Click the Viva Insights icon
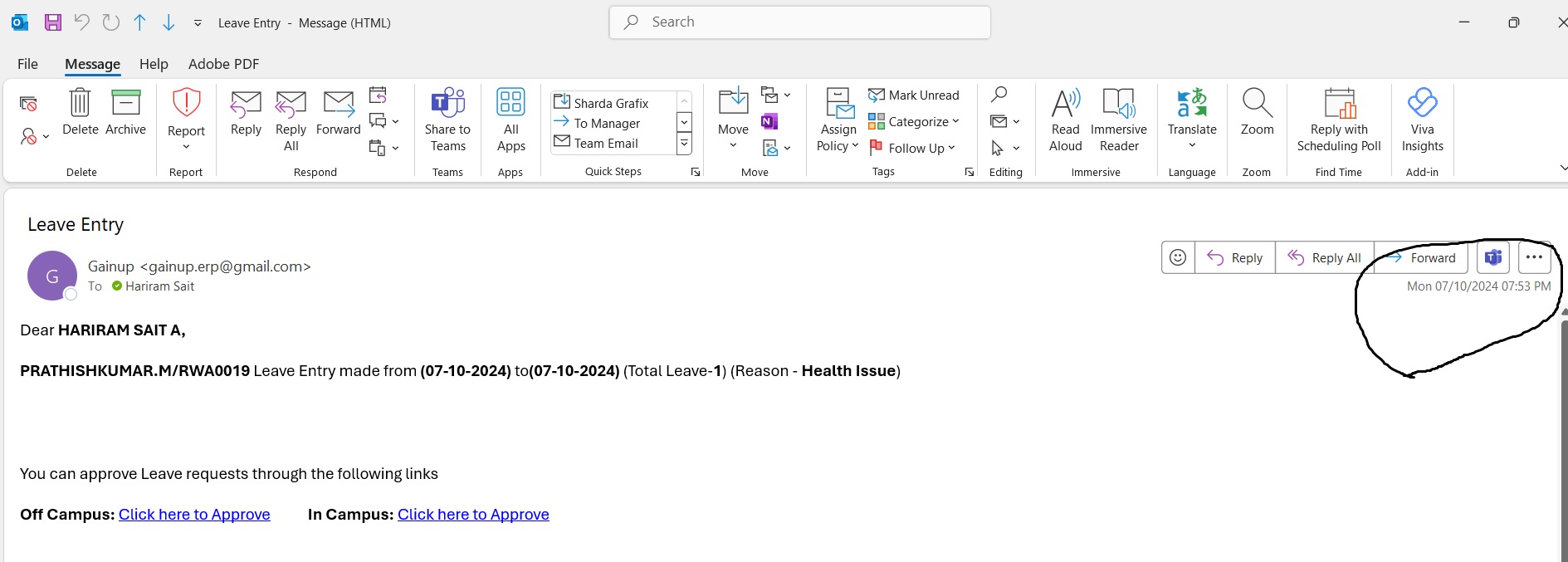 pos(1422,103)
